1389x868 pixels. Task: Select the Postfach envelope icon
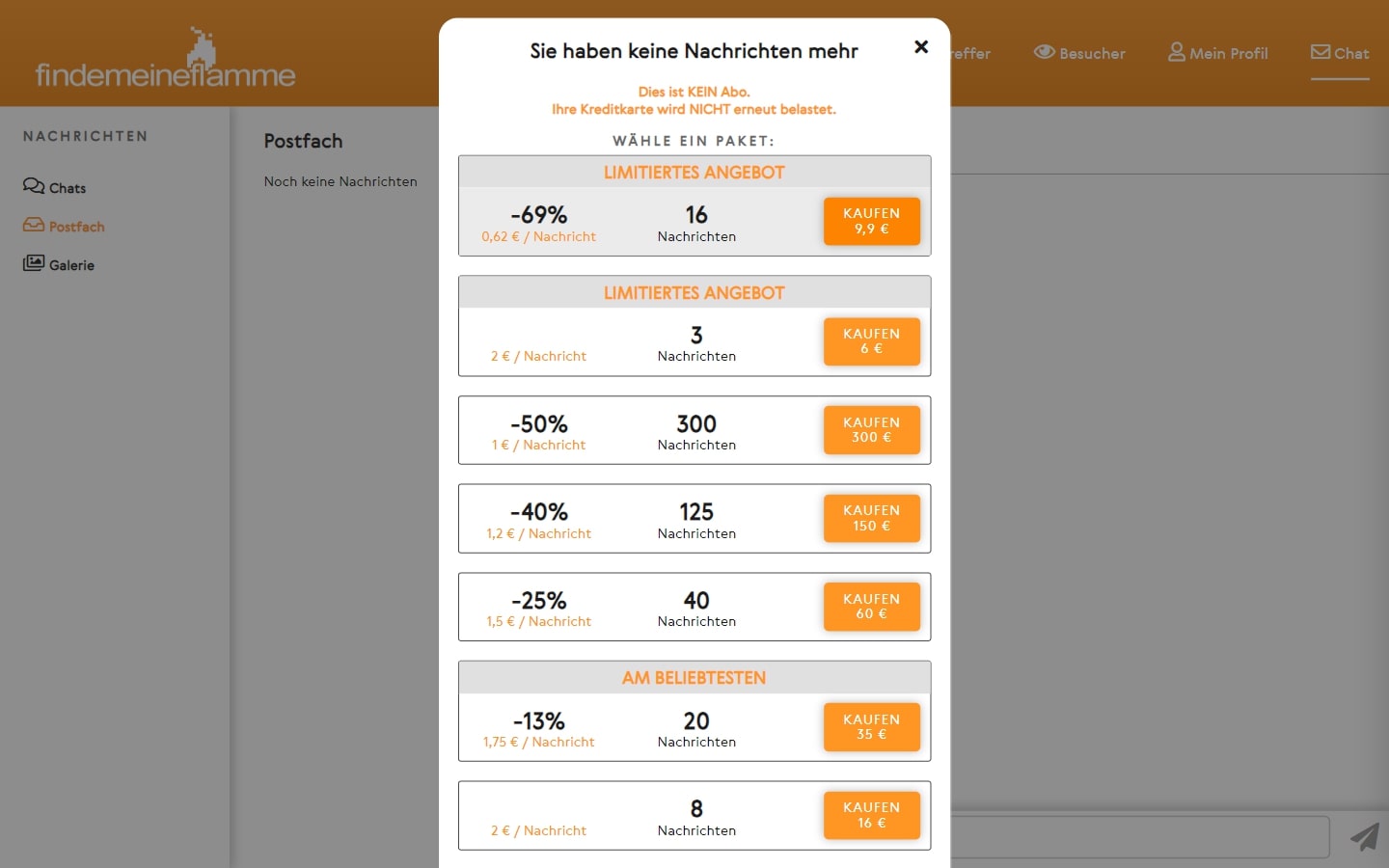point(33,226)
